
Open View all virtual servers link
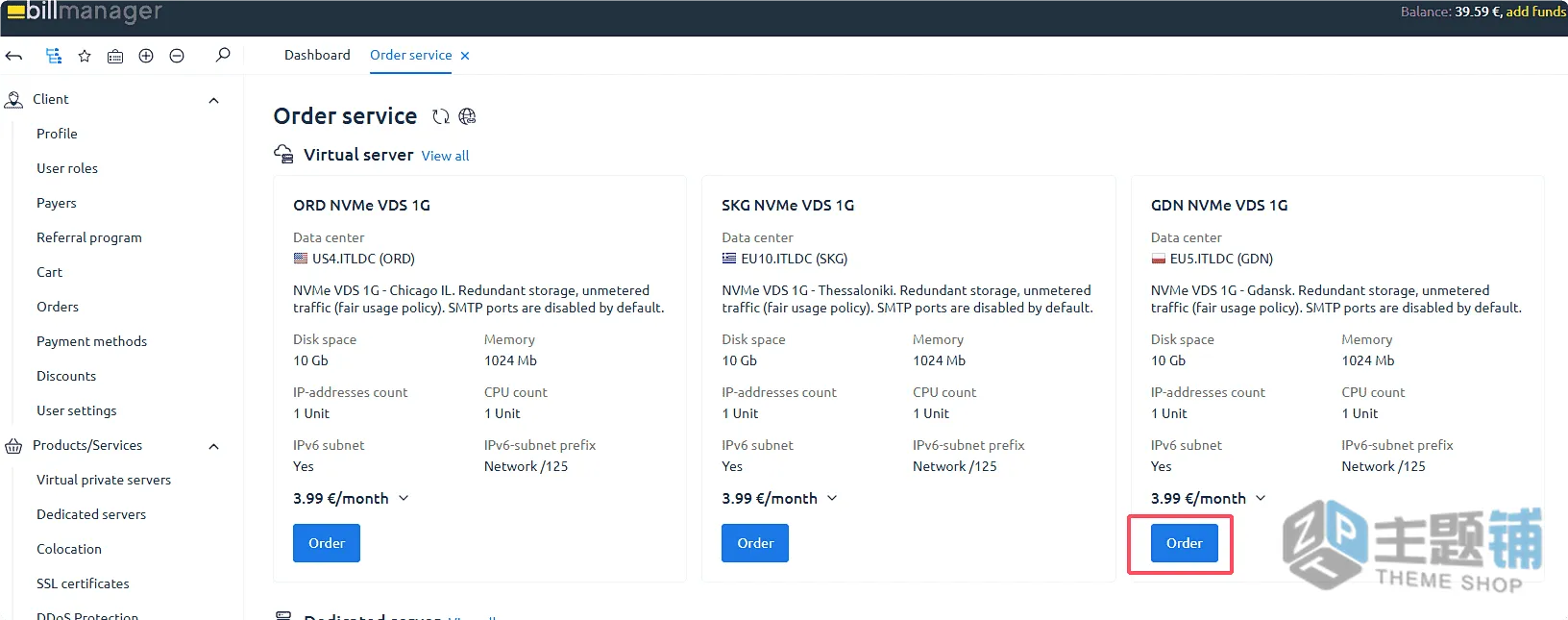pyautogui.click(x=445, y=156)
